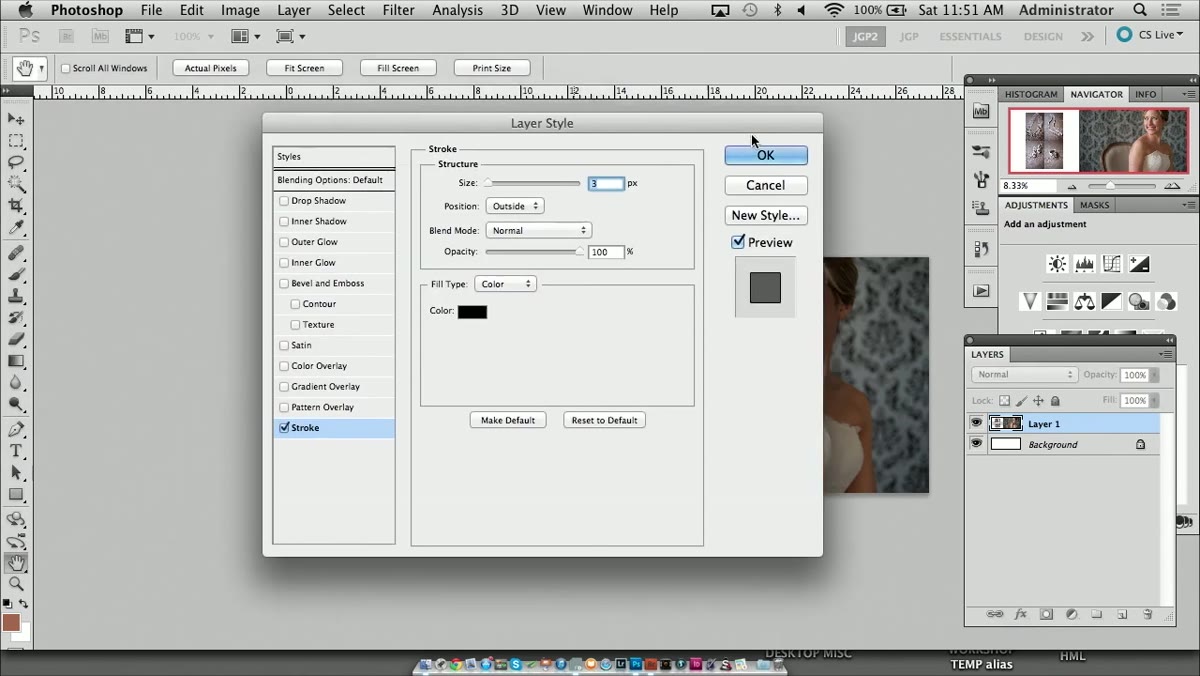Check Scroll All Windows option

(66, 68)
